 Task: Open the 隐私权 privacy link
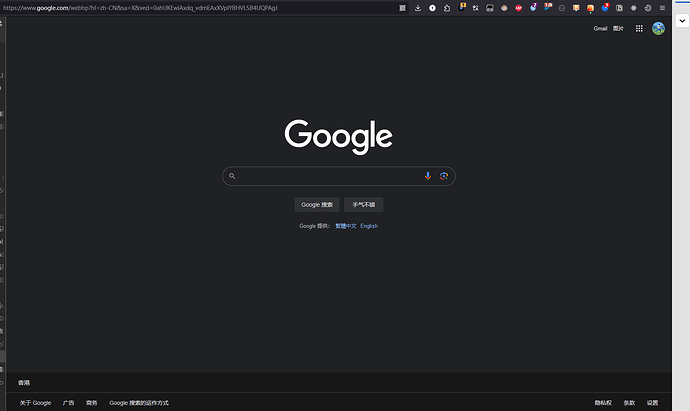[x=603, y=403]
